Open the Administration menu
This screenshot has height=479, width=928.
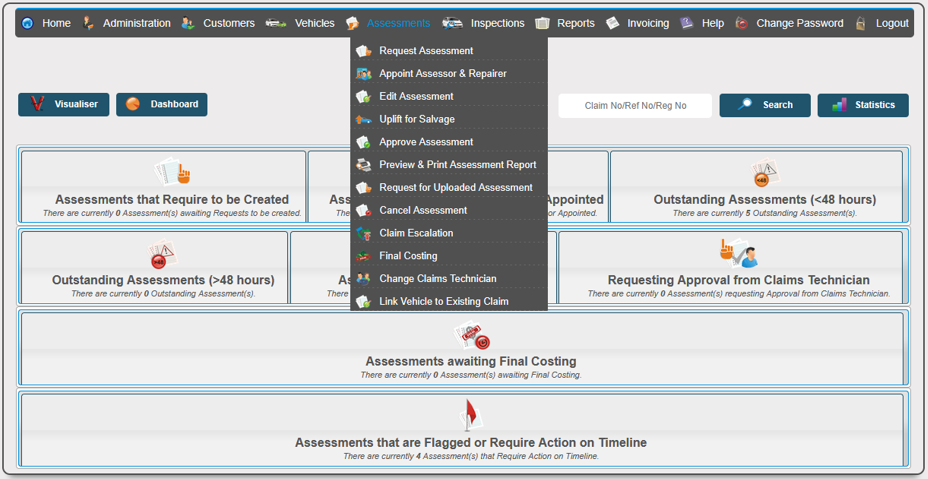coord(137,23)
